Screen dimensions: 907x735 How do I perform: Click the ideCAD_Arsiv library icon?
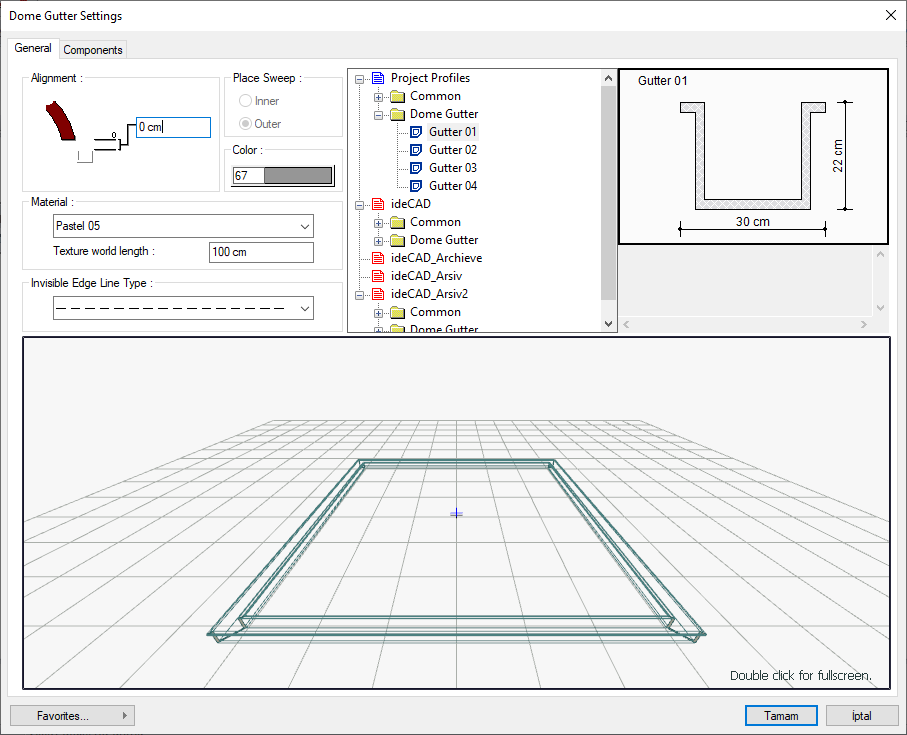(x=378, y=276)
